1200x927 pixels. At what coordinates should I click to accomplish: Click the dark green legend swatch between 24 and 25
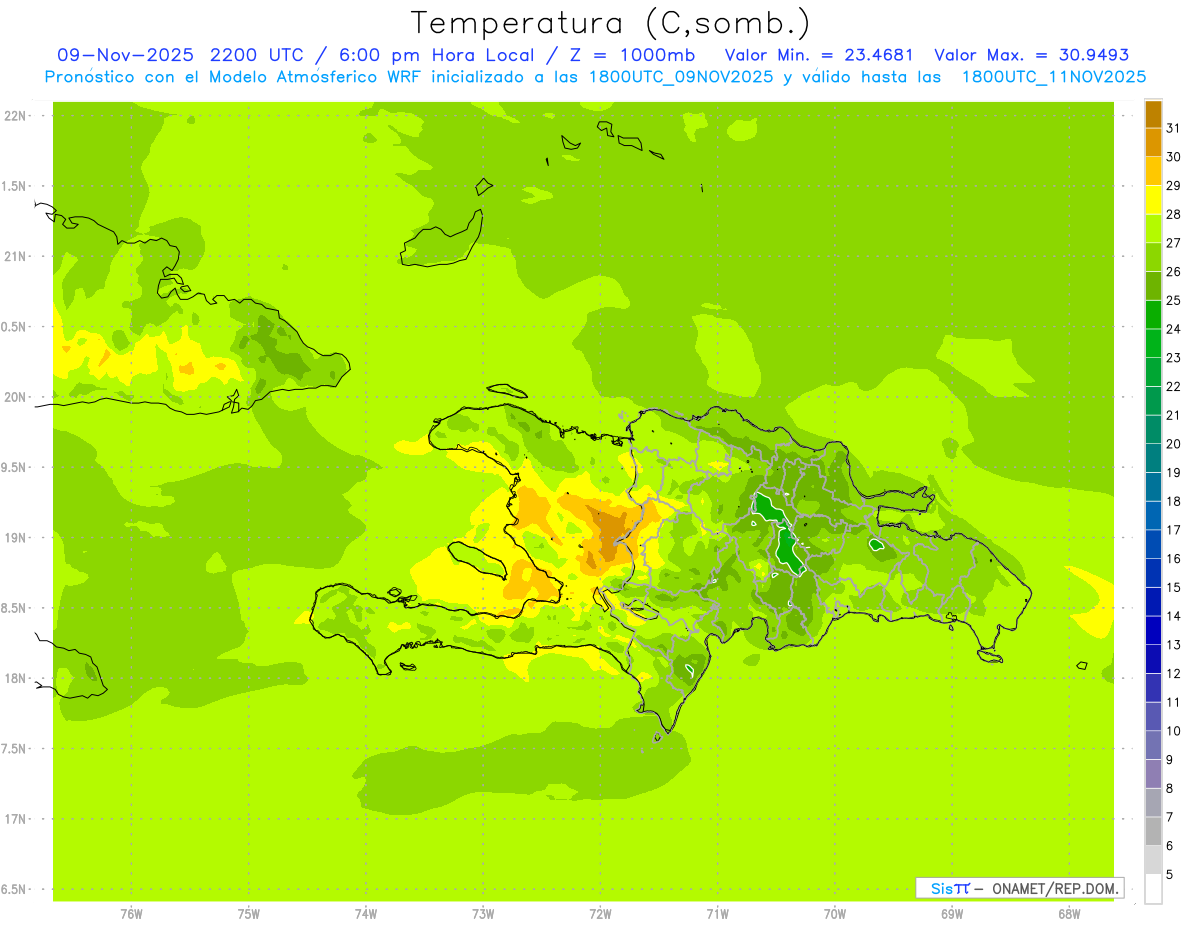(1153, 314)
